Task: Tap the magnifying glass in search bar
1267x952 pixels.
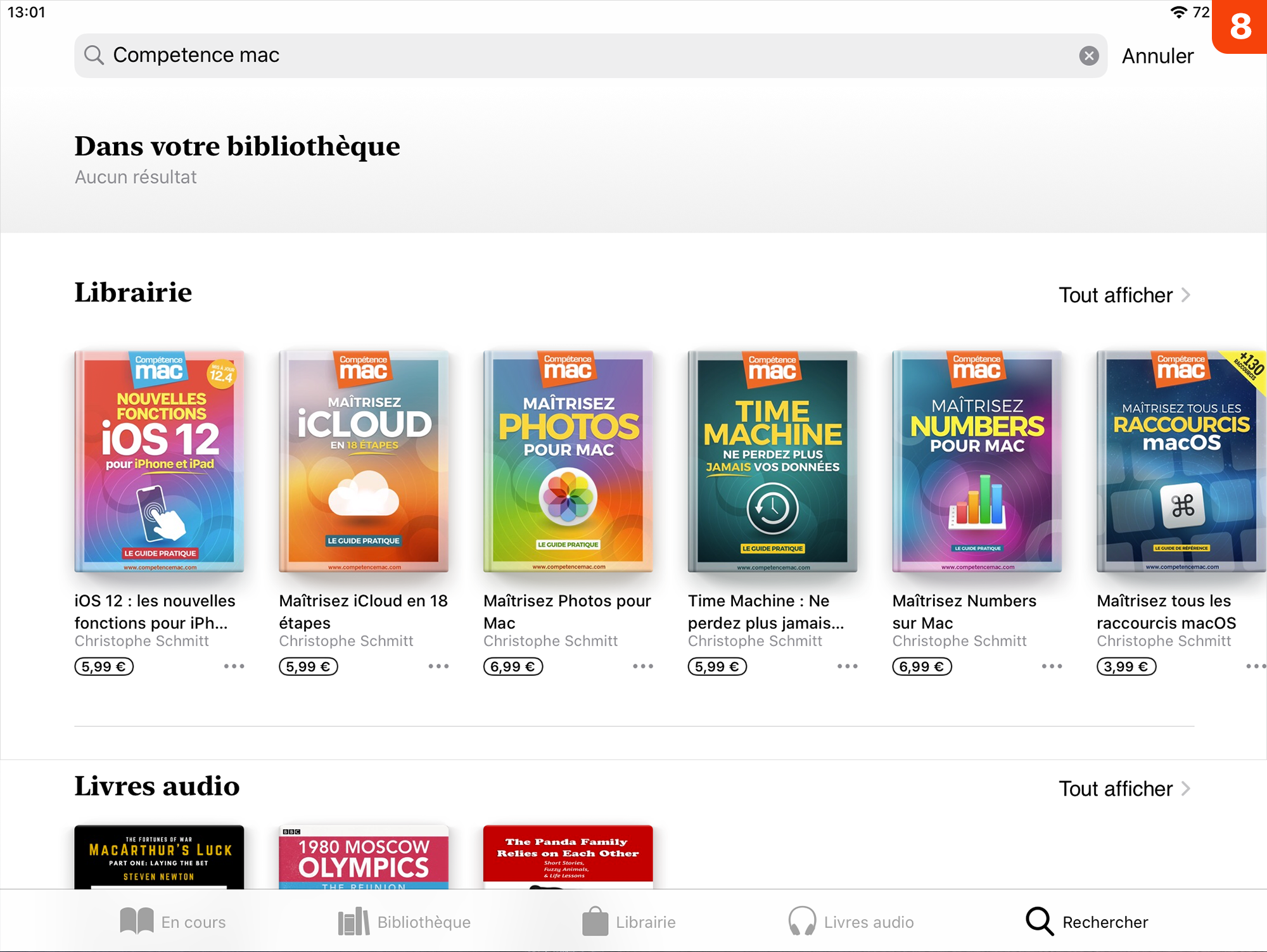Action: 94,56
